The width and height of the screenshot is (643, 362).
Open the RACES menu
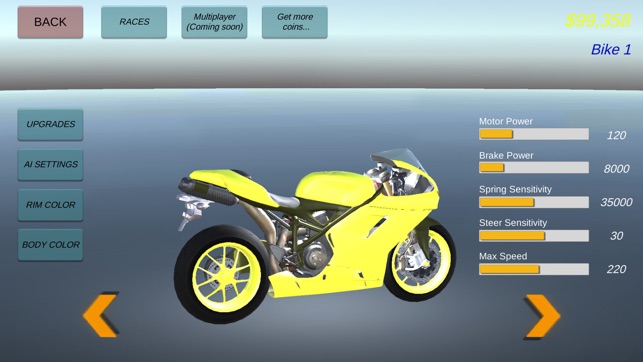(x=134, y=22)
